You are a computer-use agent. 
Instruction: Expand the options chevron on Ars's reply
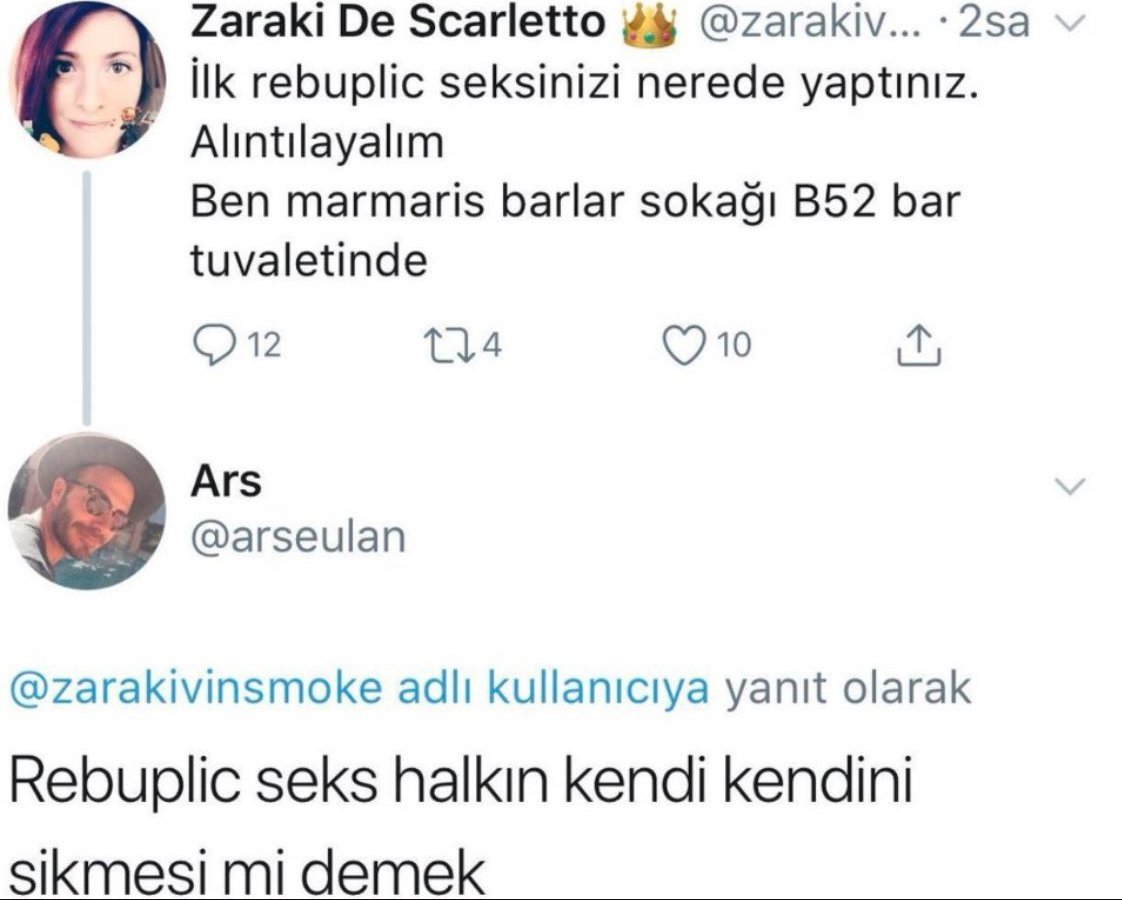coord(1070,486)
